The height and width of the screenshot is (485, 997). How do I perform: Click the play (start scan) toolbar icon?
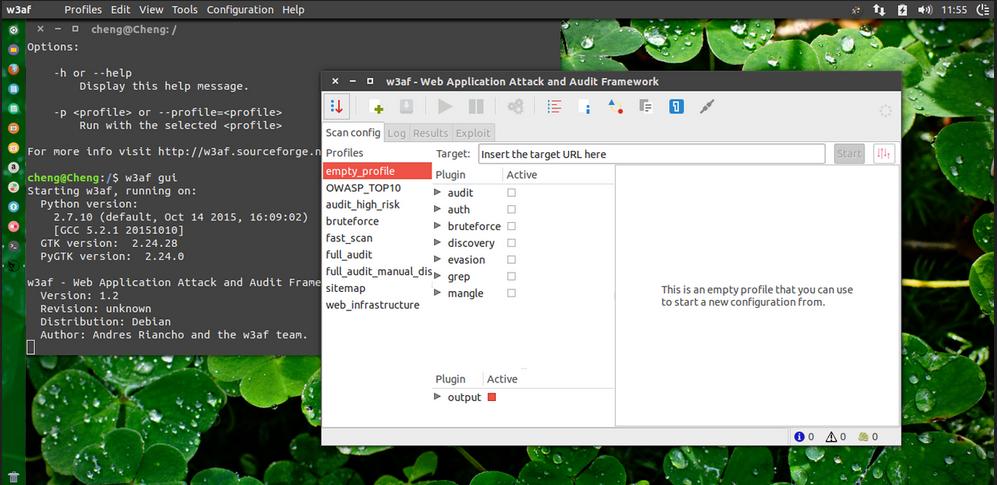point(445,107)
